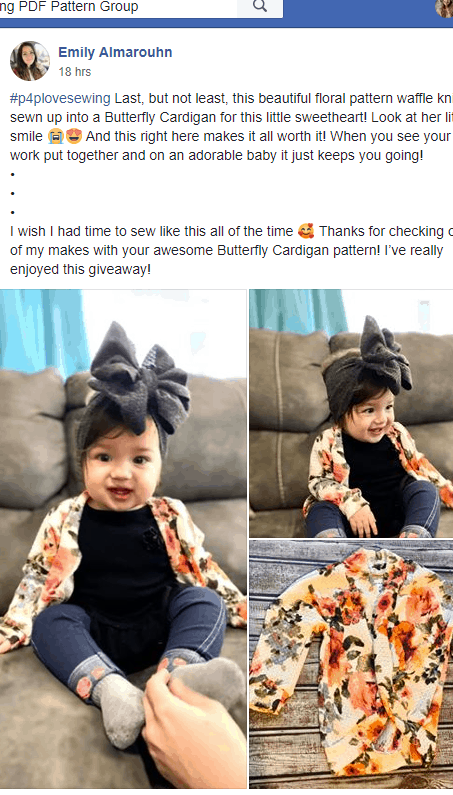Image resolution: width=453 pixels, height=795 pixels.
Task: Open the large photo of the baby sitting
Action: 123,539
